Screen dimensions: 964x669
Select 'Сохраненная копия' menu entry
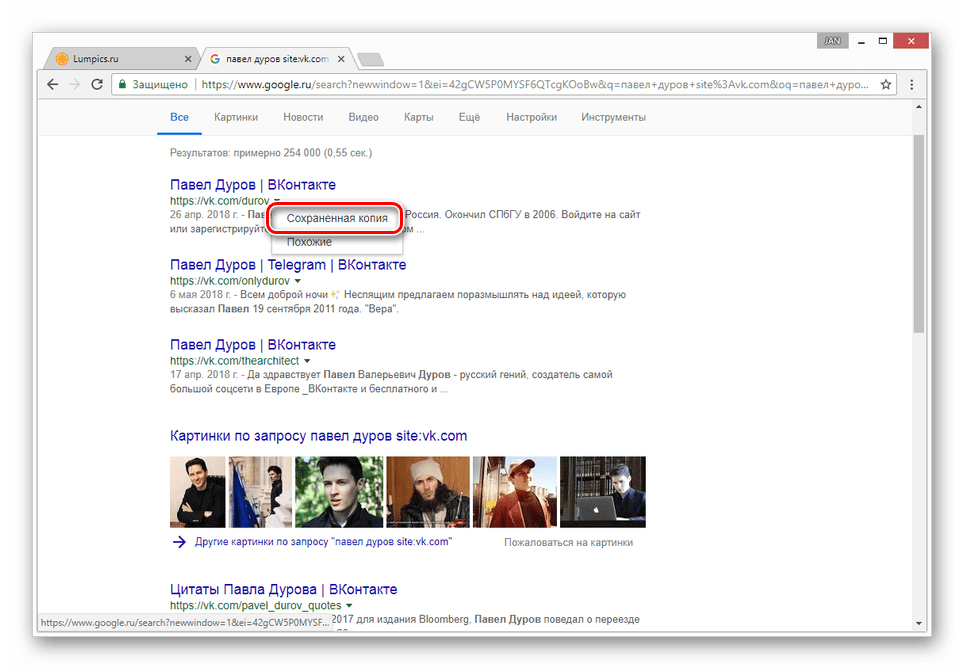(336, 217)
